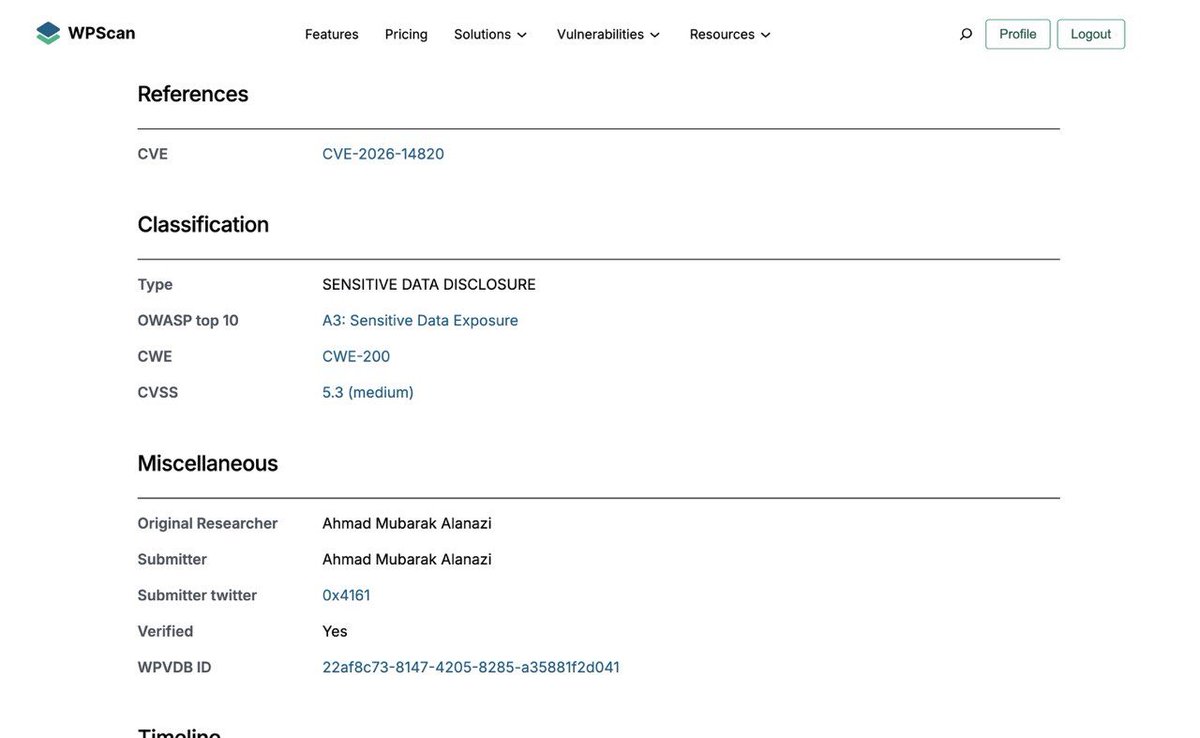This screenshot has width=1200, height=738.
Task: Open the CVE-2026-14820 link
Action: (383, 154)
